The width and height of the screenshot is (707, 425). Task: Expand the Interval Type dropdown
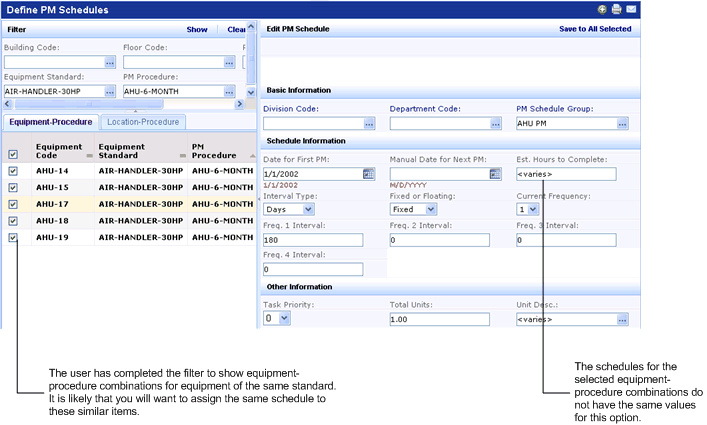click(x=289, y=210)
